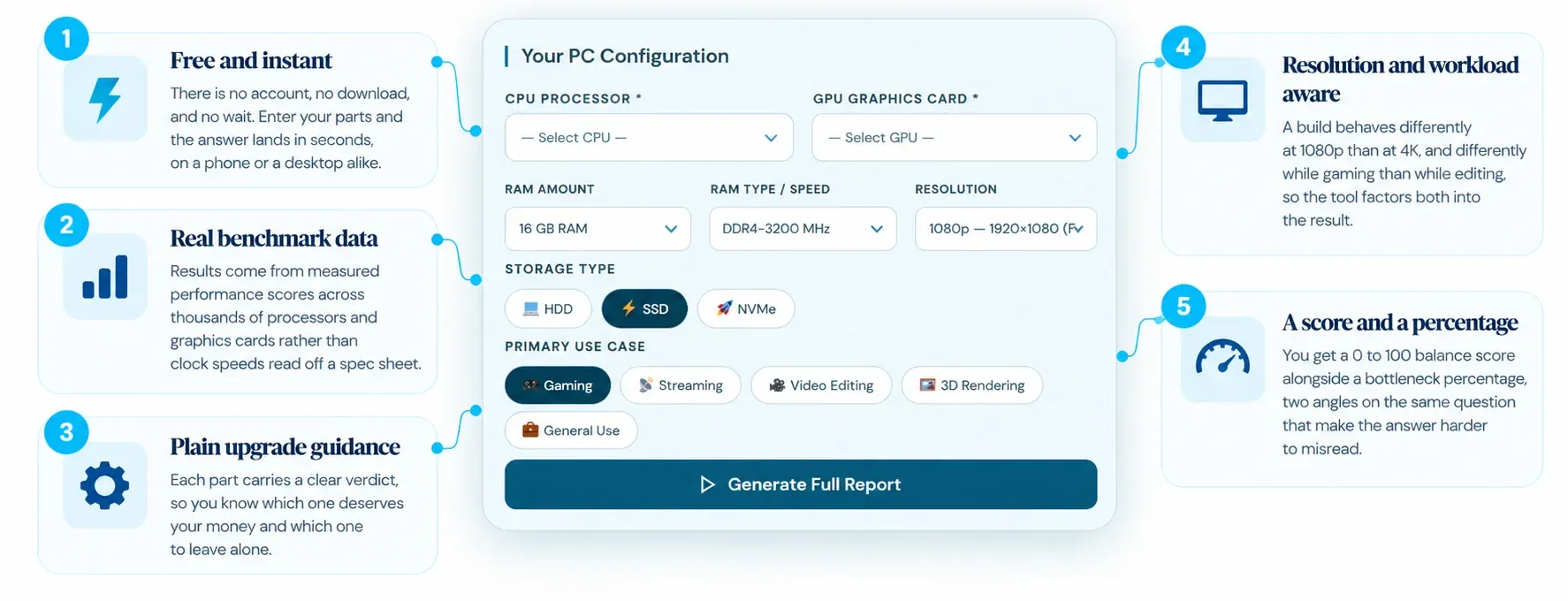Screen dimensions: 1568x601
Task: Click the Plain upgrade guidance heading
Action: [285, 447]
